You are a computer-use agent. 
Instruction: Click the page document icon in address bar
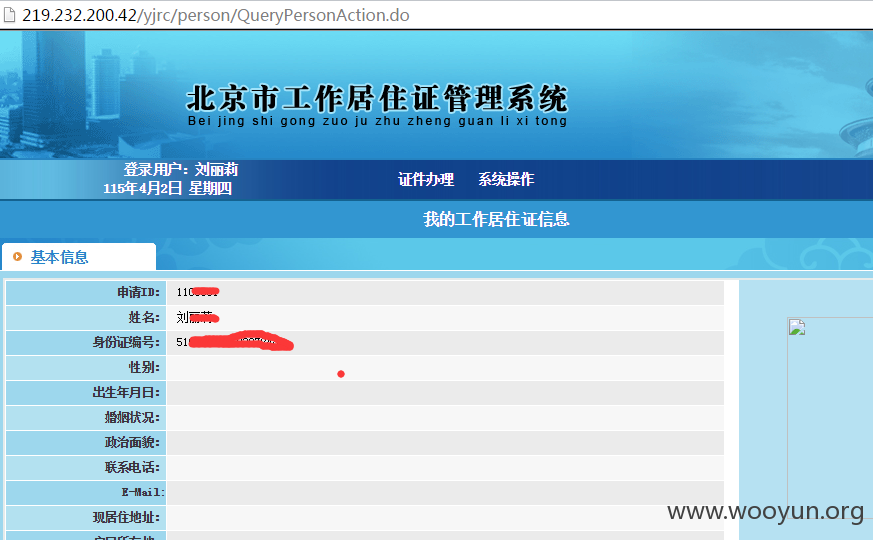pos(9,15)
